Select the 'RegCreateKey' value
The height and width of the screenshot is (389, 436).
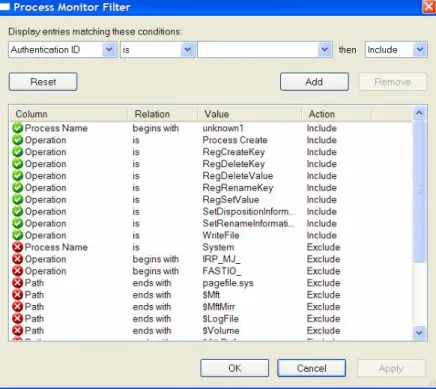tap(234, 152)
